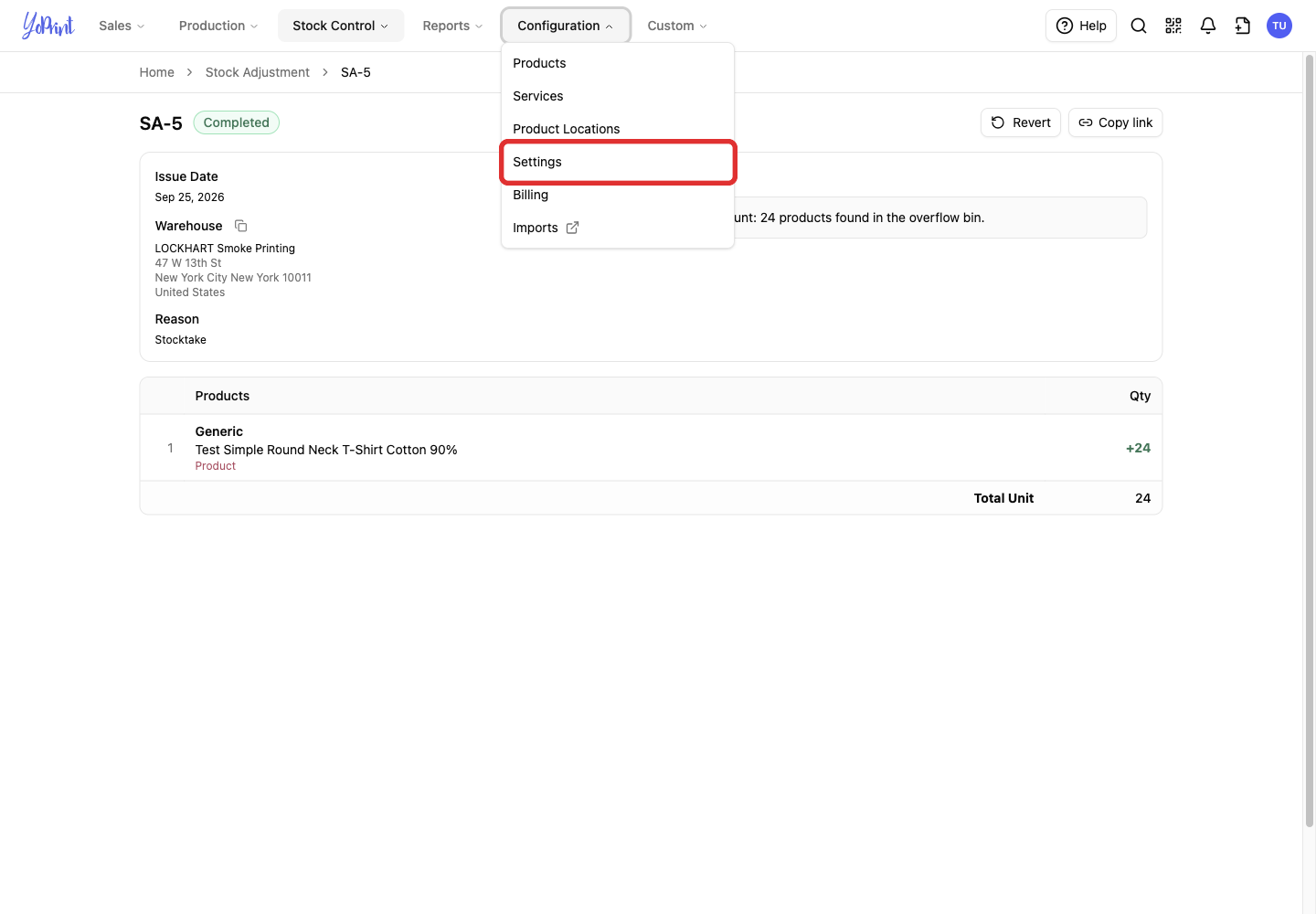Expand the Reports menu

tap(452, 26)
